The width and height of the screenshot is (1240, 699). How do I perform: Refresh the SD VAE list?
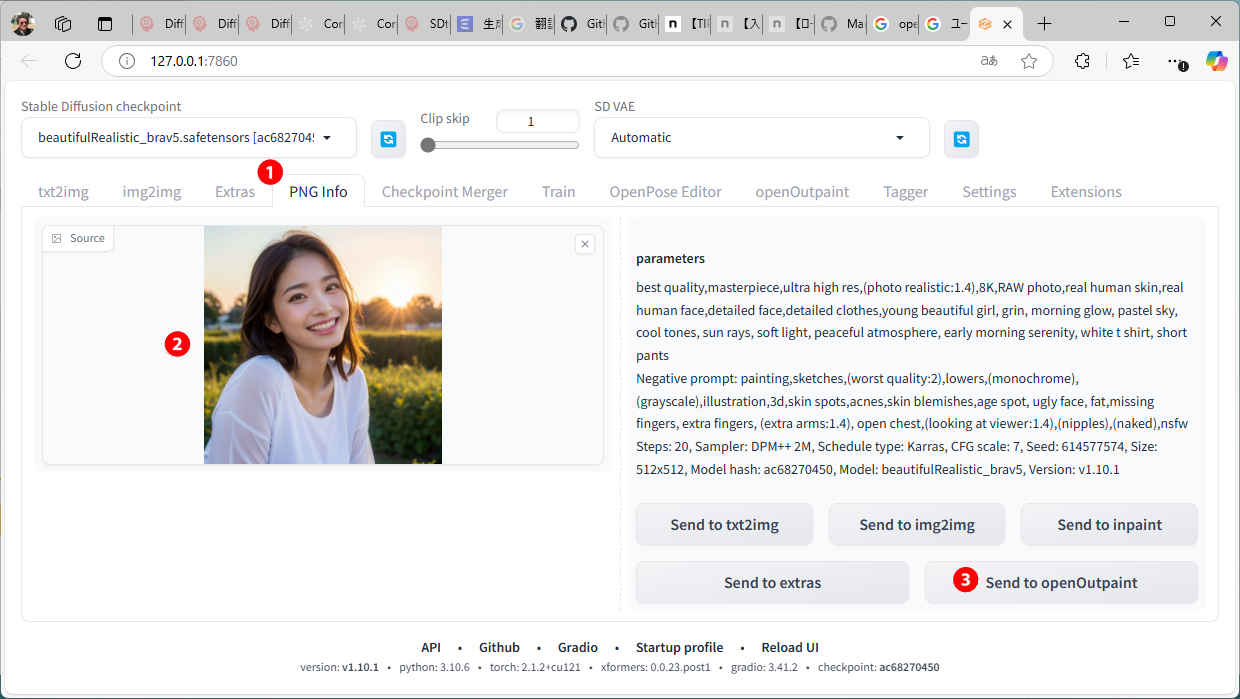[961, 139]
